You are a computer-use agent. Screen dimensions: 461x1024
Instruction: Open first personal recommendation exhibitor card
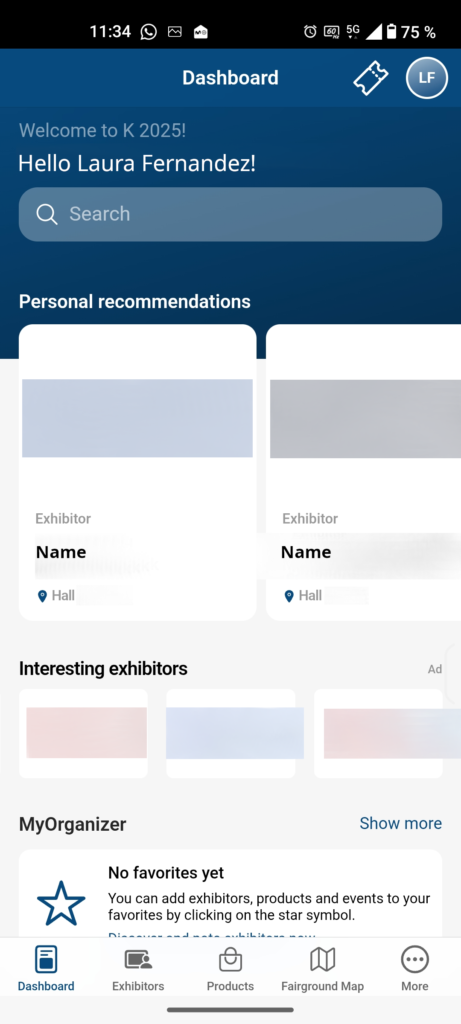coord(137,472)
